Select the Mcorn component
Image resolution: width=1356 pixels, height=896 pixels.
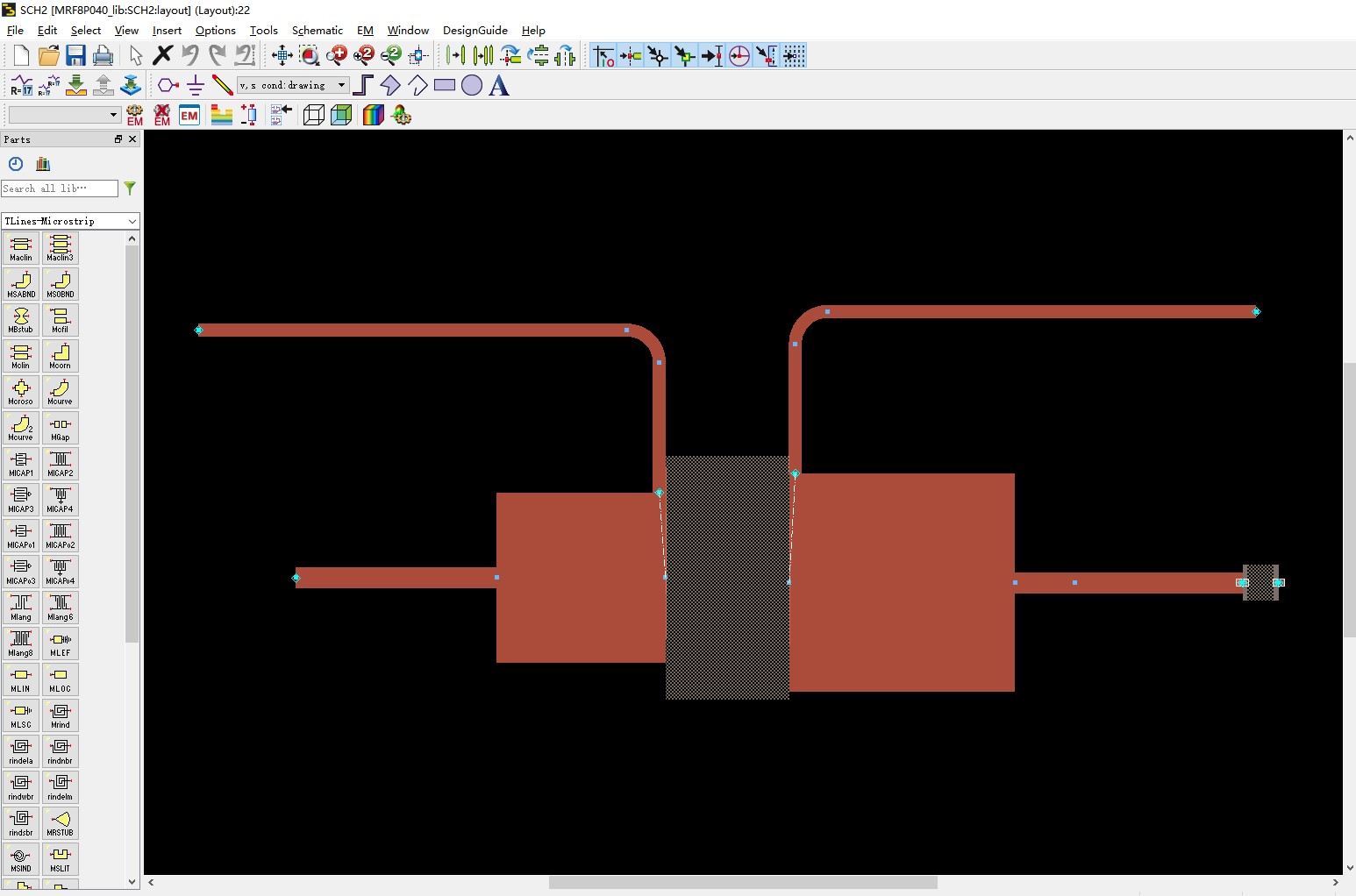point(60,356)
